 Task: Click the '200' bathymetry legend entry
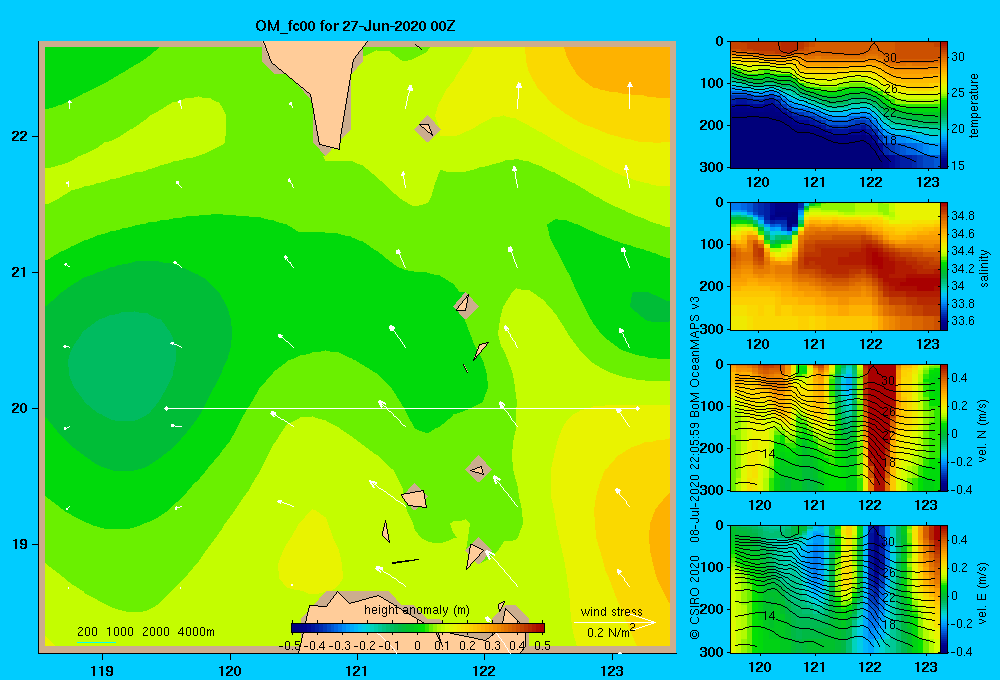(x=87, y=632)
